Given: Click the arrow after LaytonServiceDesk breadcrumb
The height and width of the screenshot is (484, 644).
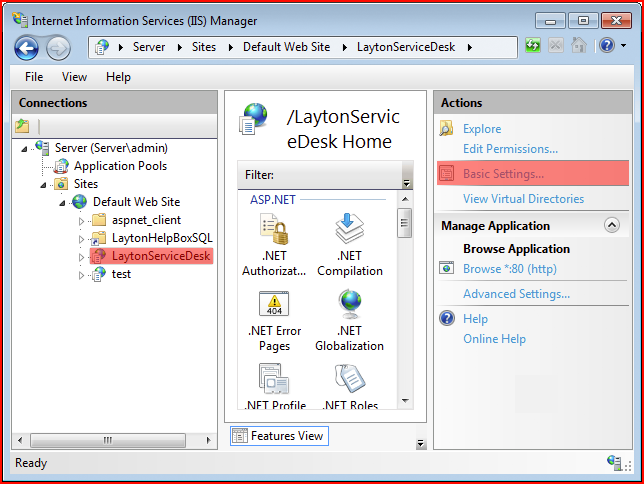Looking at the screenshot, I should tap(469, 48).
